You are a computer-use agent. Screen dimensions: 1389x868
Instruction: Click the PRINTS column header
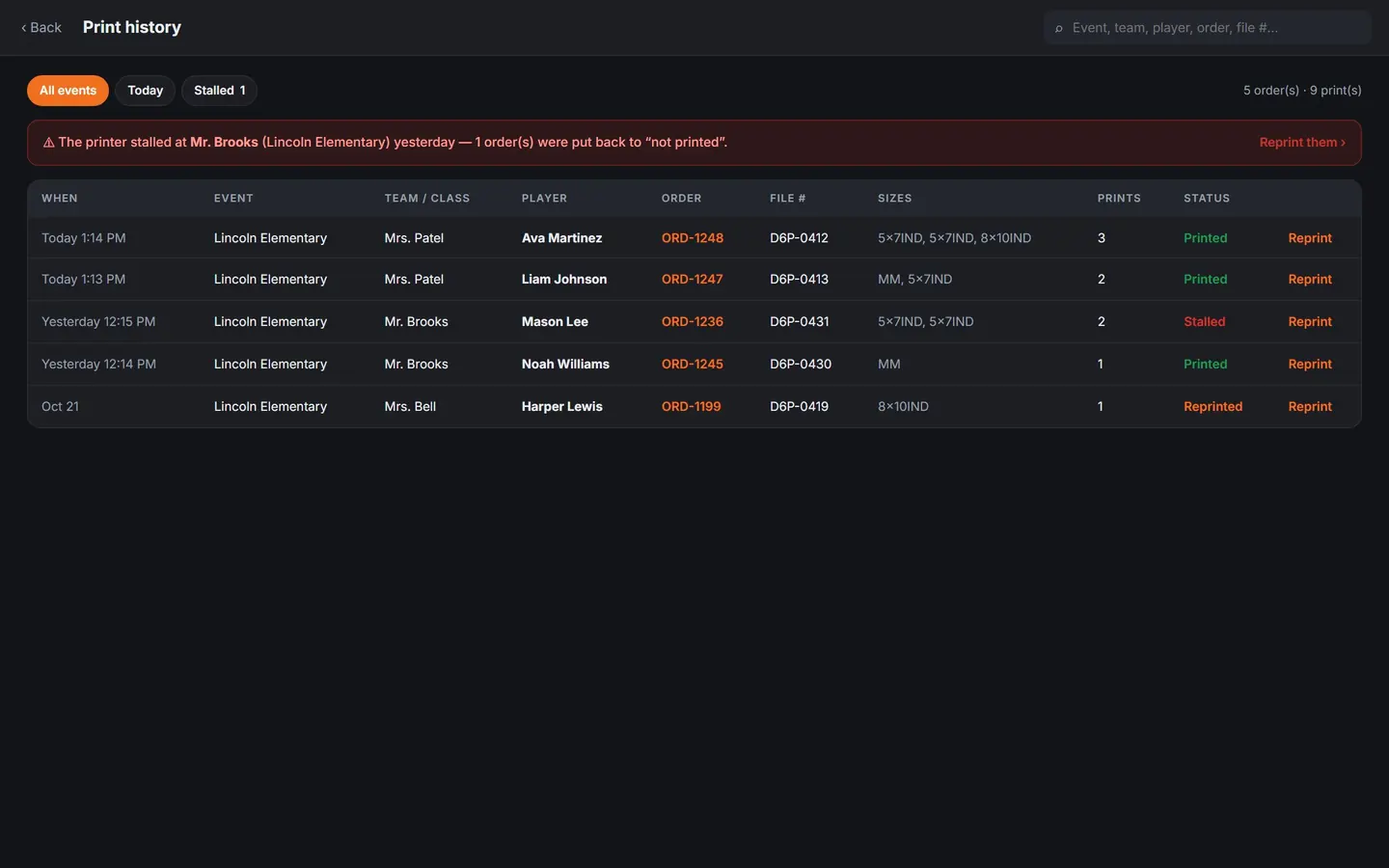point(1119,199)
